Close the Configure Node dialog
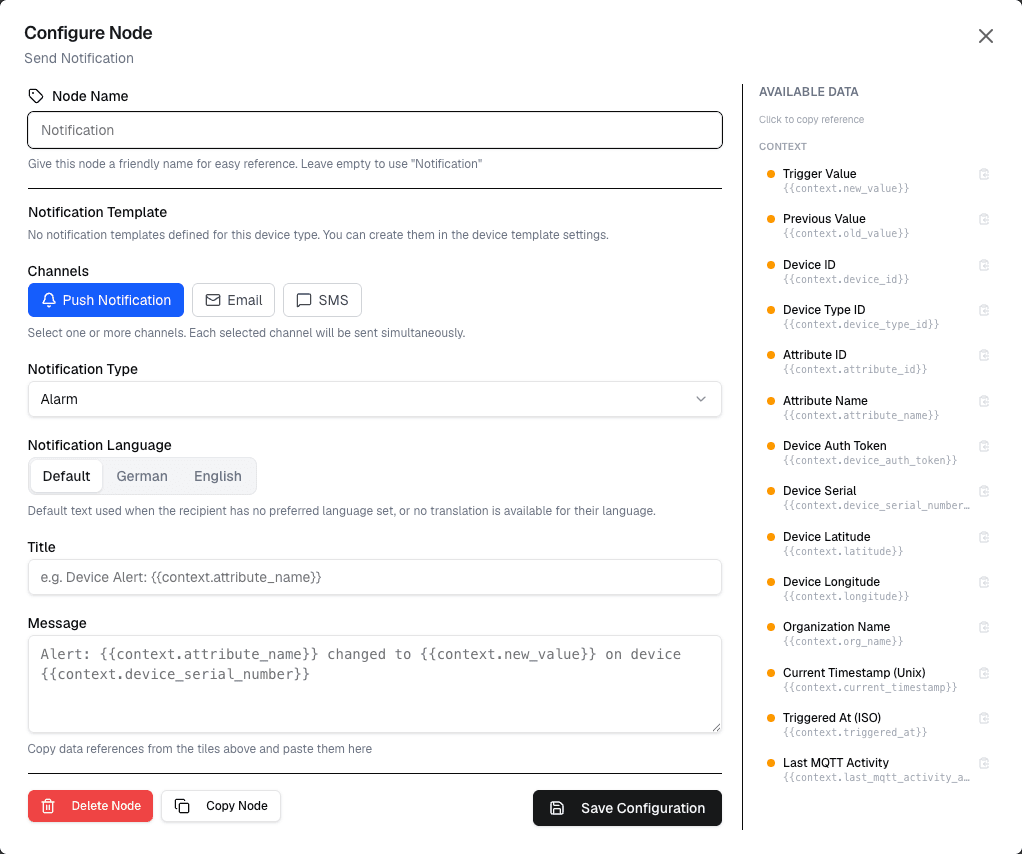The image size is (1022, 854). tap(986, 36)
